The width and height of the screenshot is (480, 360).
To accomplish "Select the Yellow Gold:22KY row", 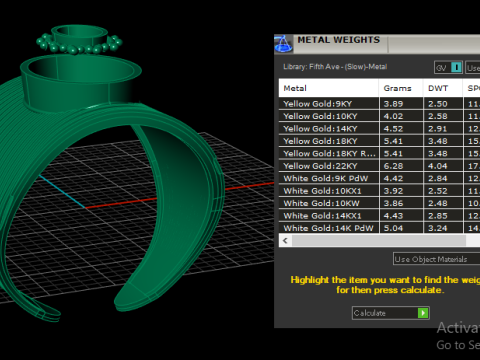I will (379, 166).
